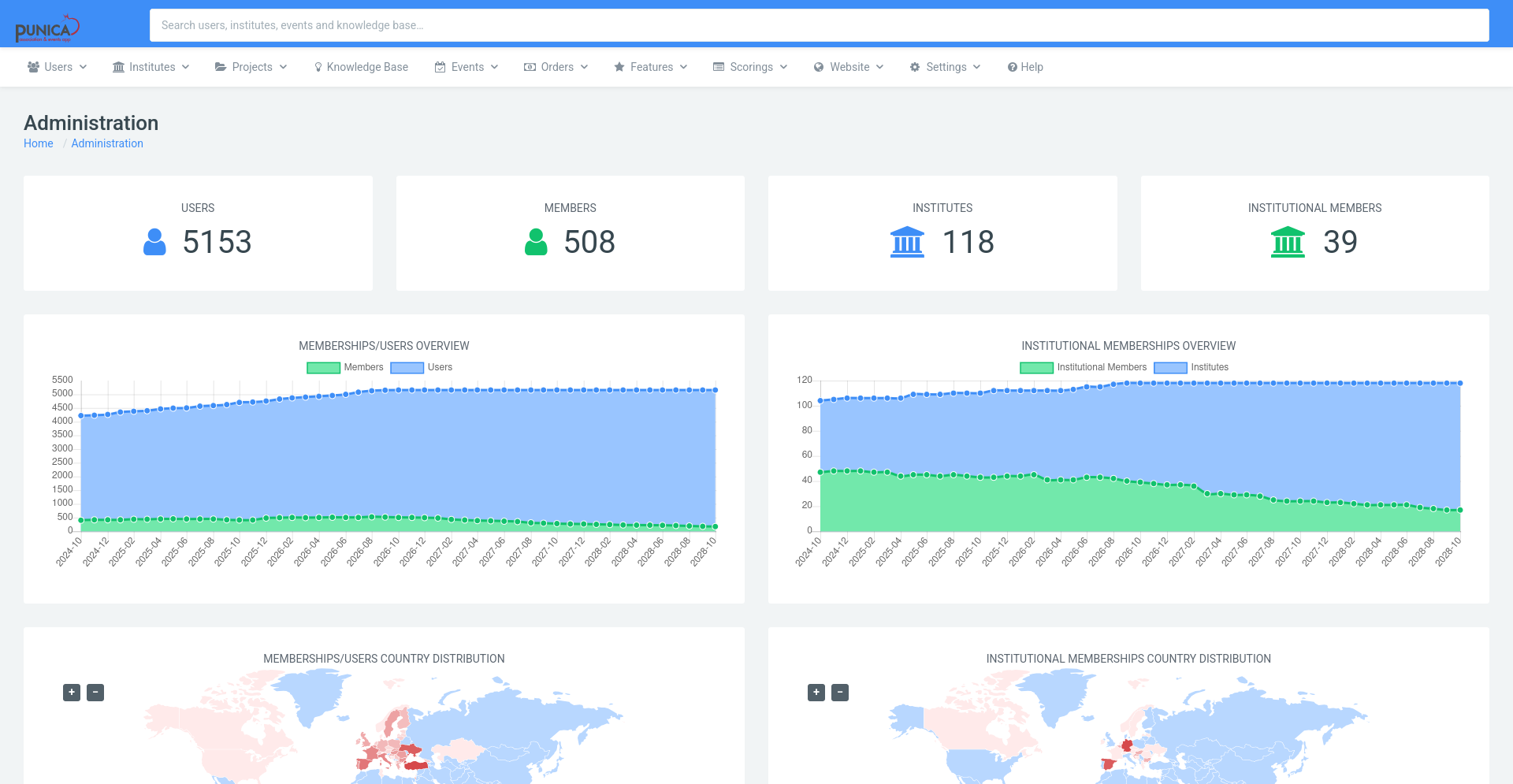Image resolution: width=1513 pixels, height=784 pixels.
Task: Zoom in on the Institutional Memberships country map
Action: [x=816, y=693]
